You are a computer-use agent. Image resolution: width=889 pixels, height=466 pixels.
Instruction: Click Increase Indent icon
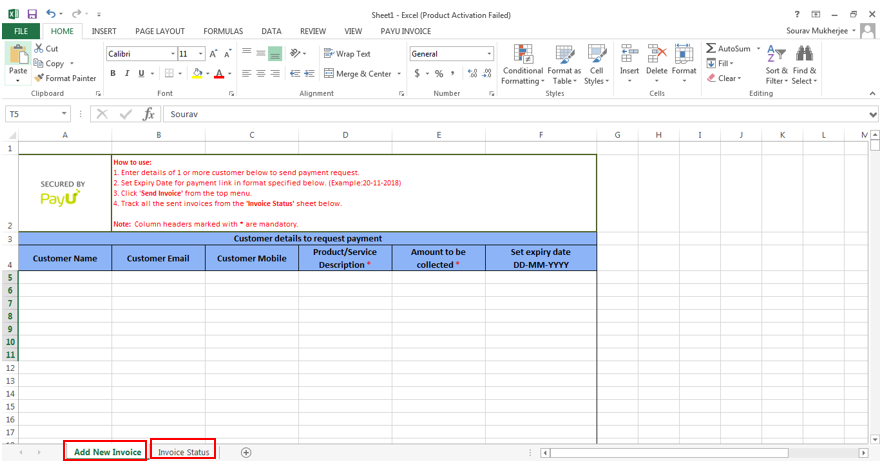click(x=310, y=74)
